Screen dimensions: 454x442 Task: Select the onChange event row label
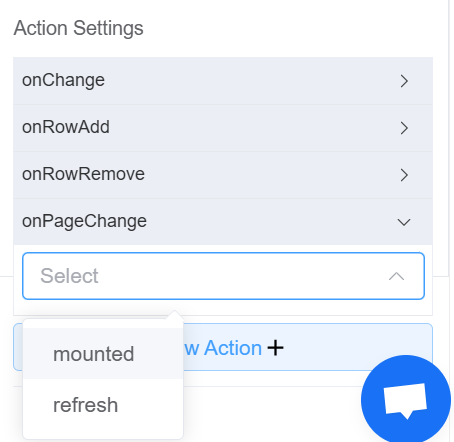63,80
